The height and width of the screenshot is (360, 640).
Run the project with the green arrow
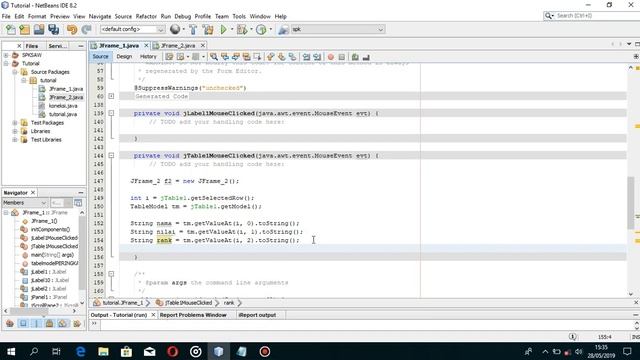(224, 29)
